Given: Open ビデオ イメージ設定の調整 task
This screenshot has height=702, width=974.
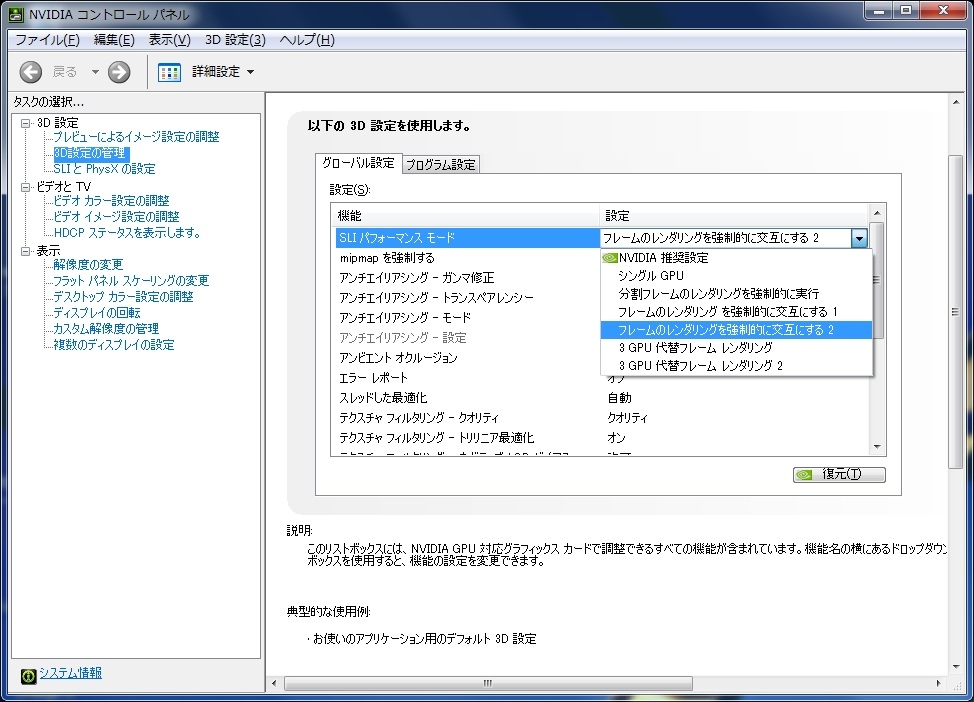Looking at the screenshot, I should pyautogui.click(x=116, y=217).
